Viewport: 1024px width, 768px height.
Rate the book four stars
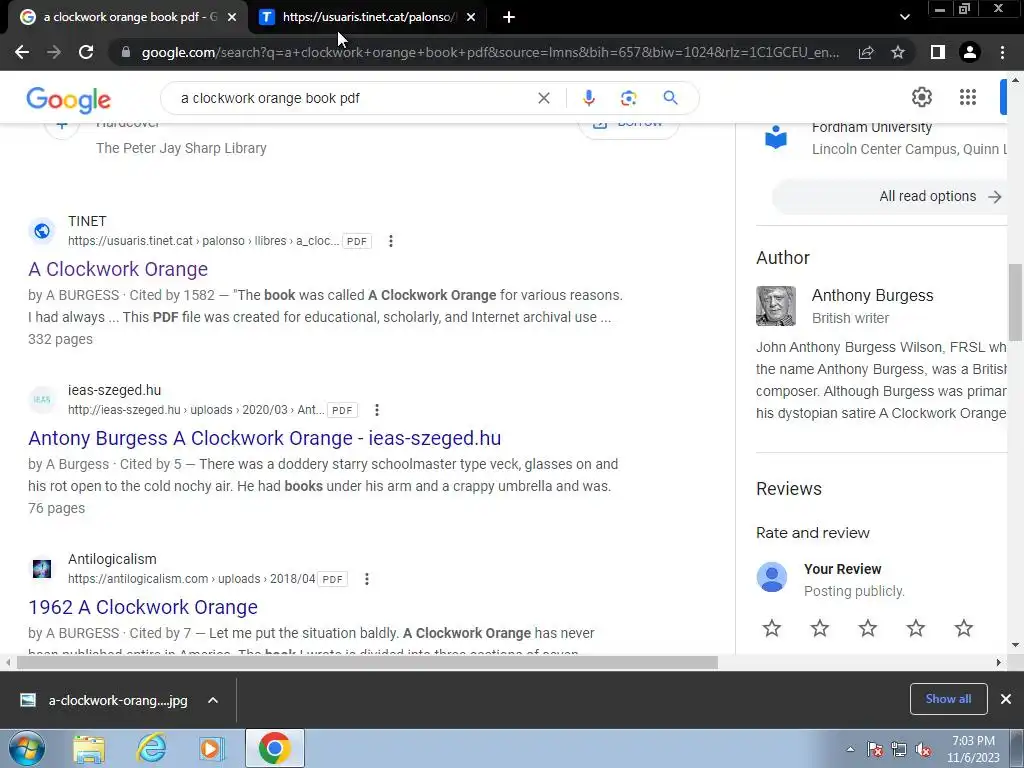(916, 628)
